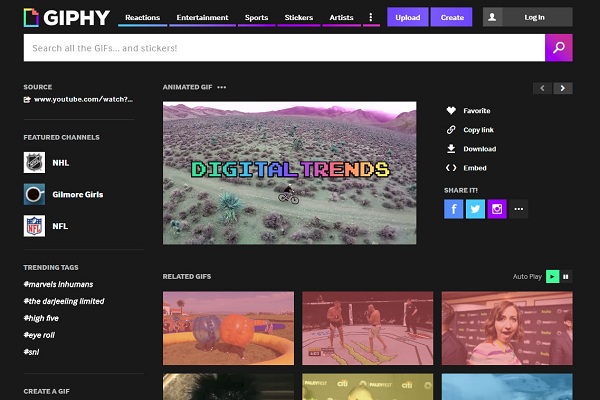Click the NFL shield logo
The width and height of the screenshot is (600, 400).
pos(34,226)
